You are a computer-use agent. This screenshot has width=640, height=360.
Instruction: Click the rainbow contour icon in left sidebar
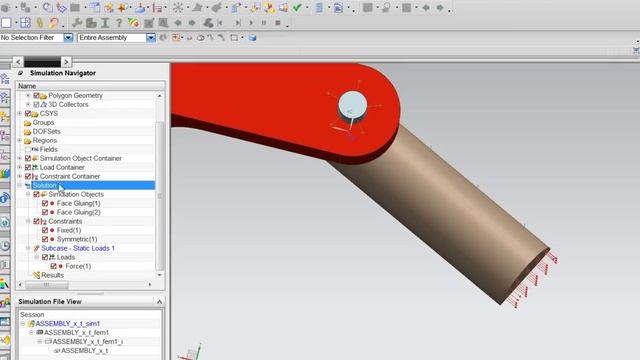4,283
